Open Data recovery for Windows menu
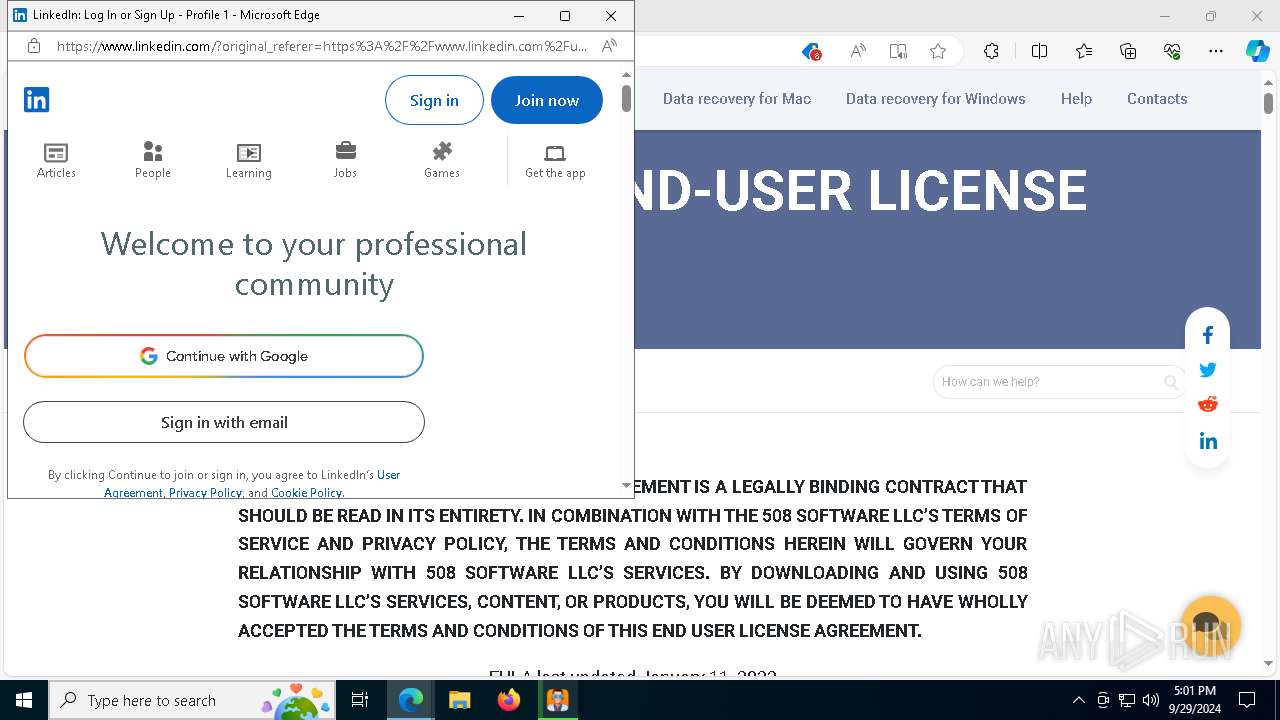Screen dimensions: 1280x720 click(x=936, y=99)
